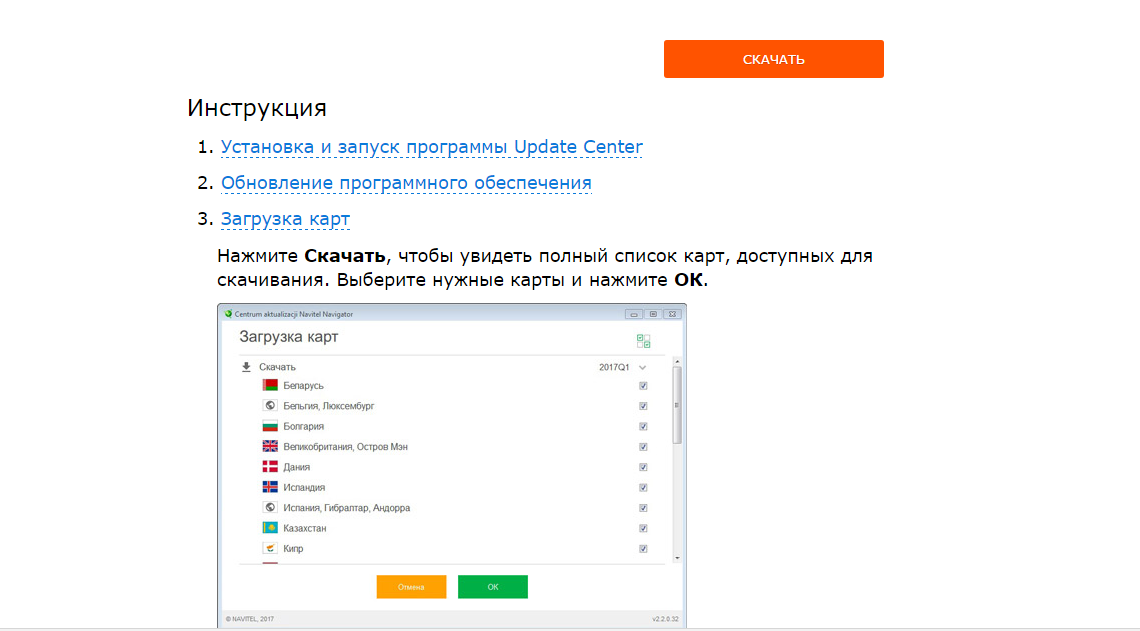Click the orange Отмена button
The image size is (1140, 631).
click(x=411, y=587)
